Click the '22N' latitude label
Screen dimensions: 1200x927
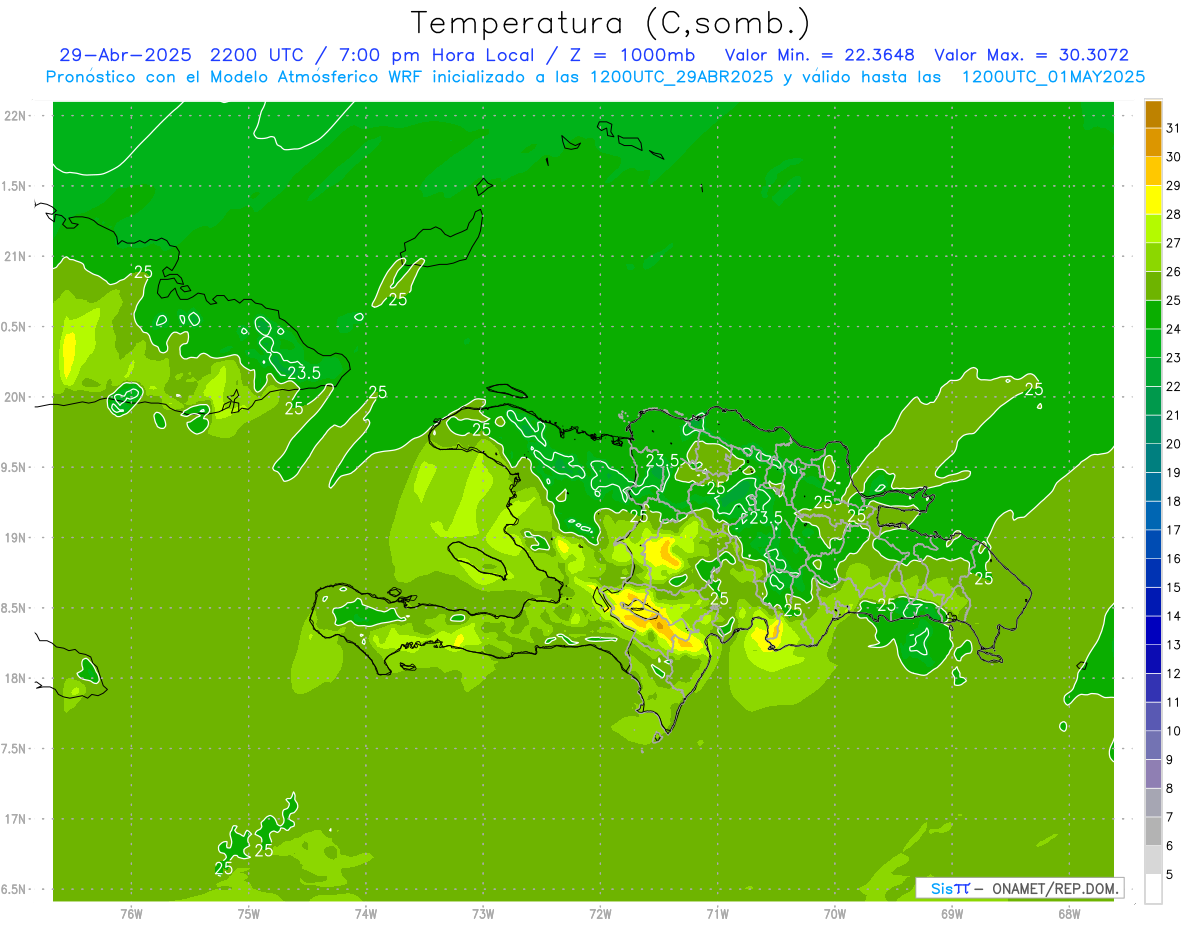pyautogui.click(x=15, y=116)
